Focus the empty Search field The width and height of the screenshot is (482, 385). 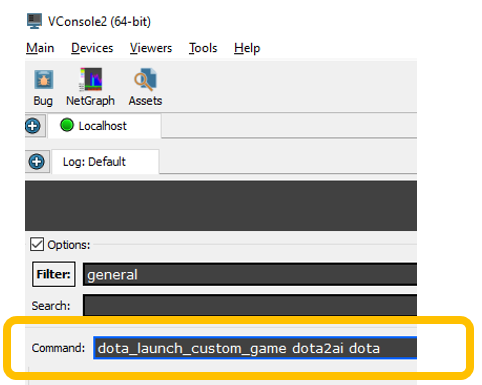pyautogui.click(x=250, y=305)
